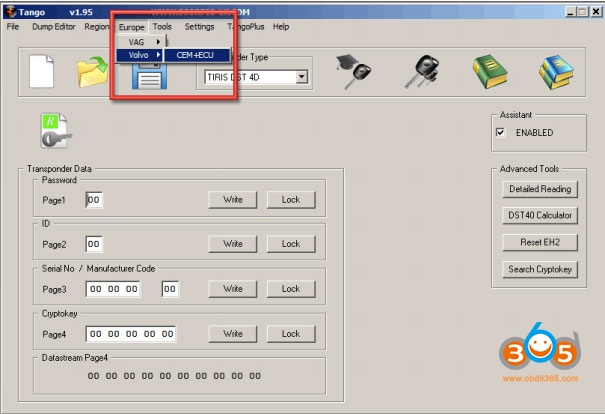This screenshot has height=414, width=605.
Task: Click the Search Cryptokey button
Action: [x=540, y=269]
